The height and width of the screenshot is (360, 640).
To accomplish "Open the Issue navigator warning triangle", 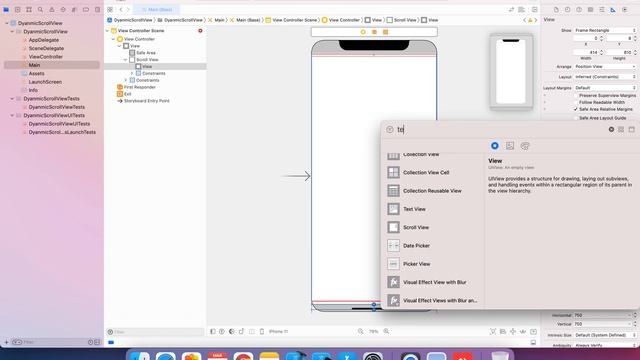I will click(52, 9).
